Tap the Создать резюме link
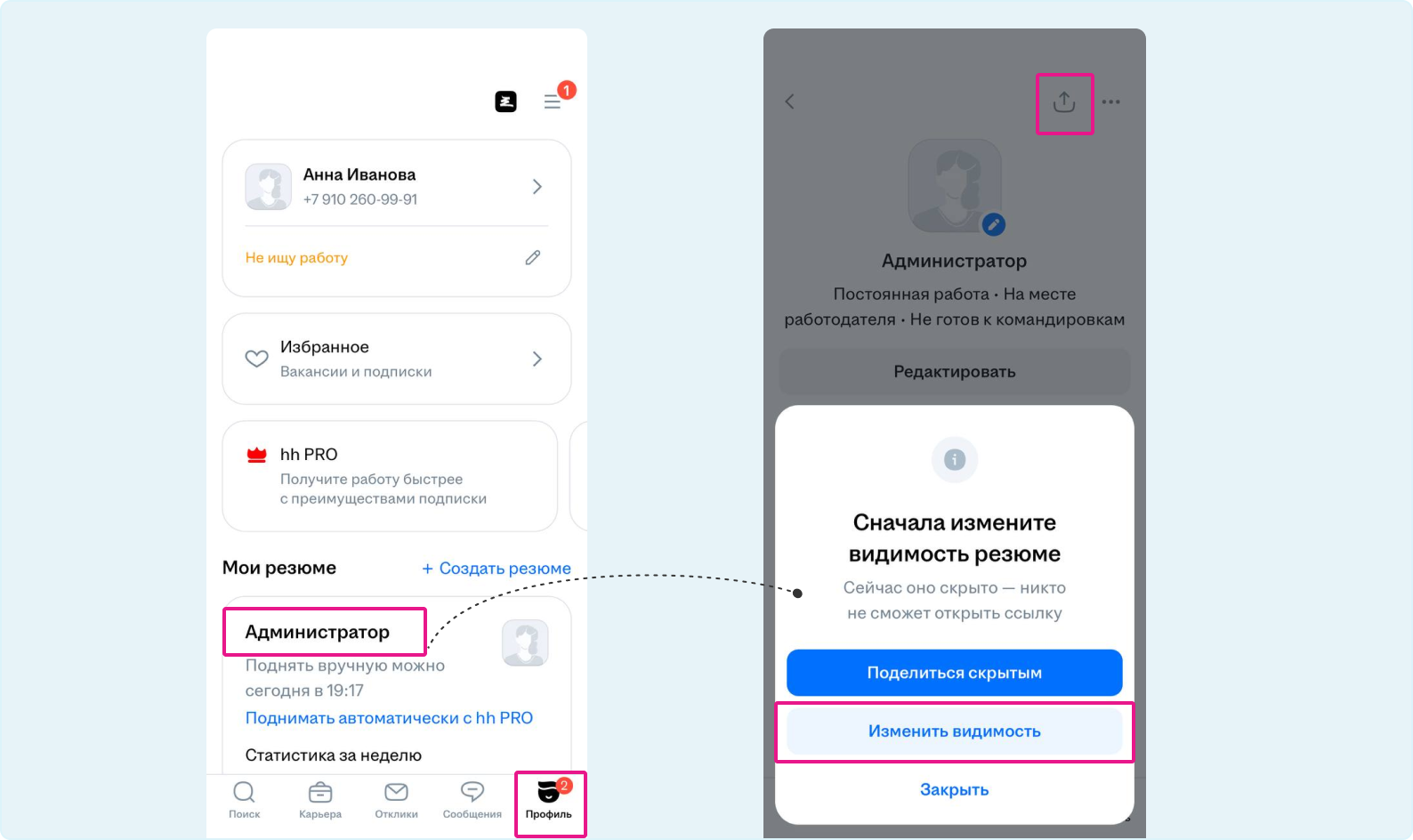This screenshot has width=1413, height=840. pos(497,569)
